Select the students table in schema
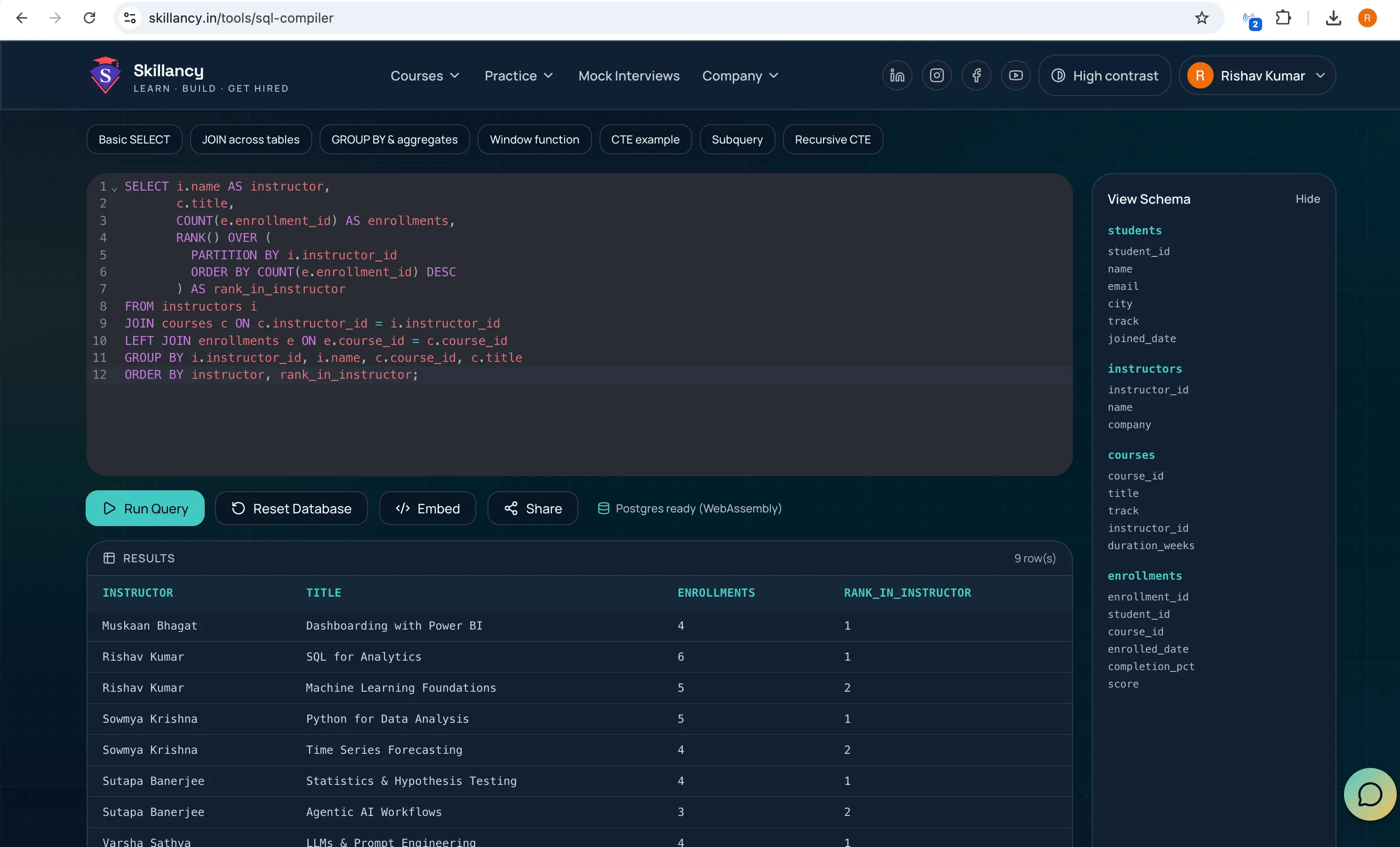This screenshot has height=847, width=1400. pyautogui.click(x=1134, y=231)
